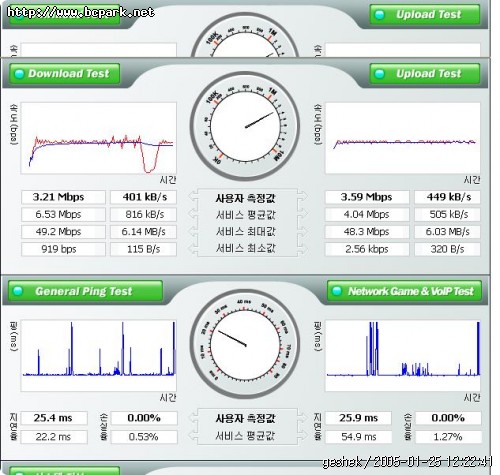Click the ping latency gauge dial
500x475 pixels.
(x=245, y=344)
